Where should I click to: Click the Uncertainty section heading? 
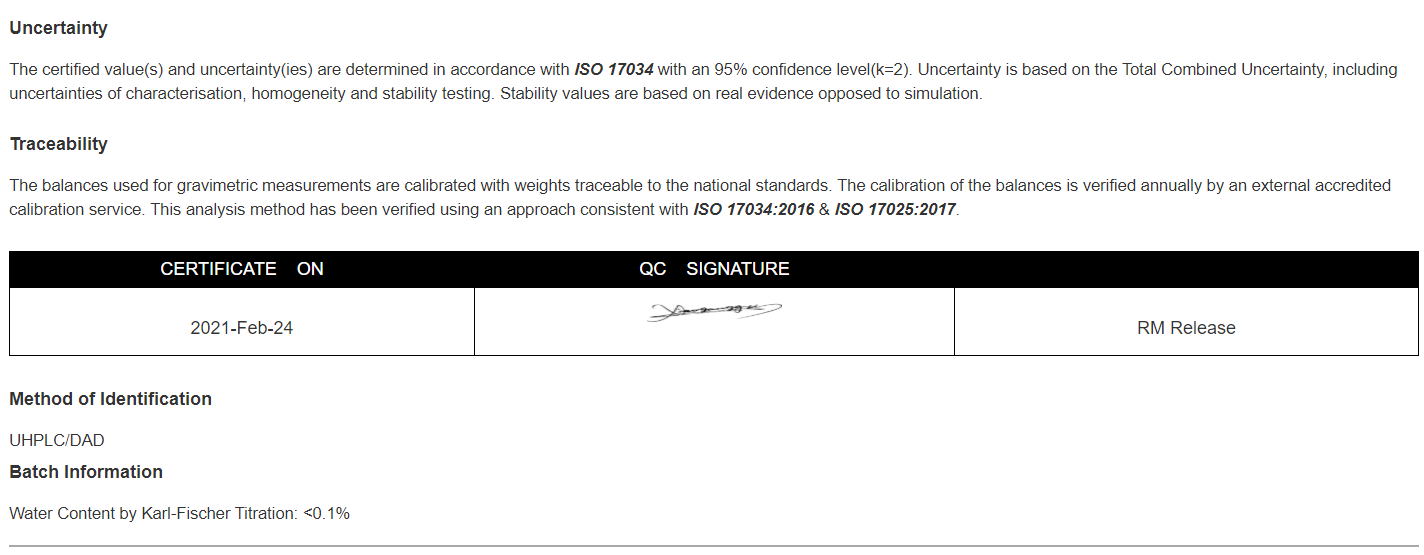[58, 28]
